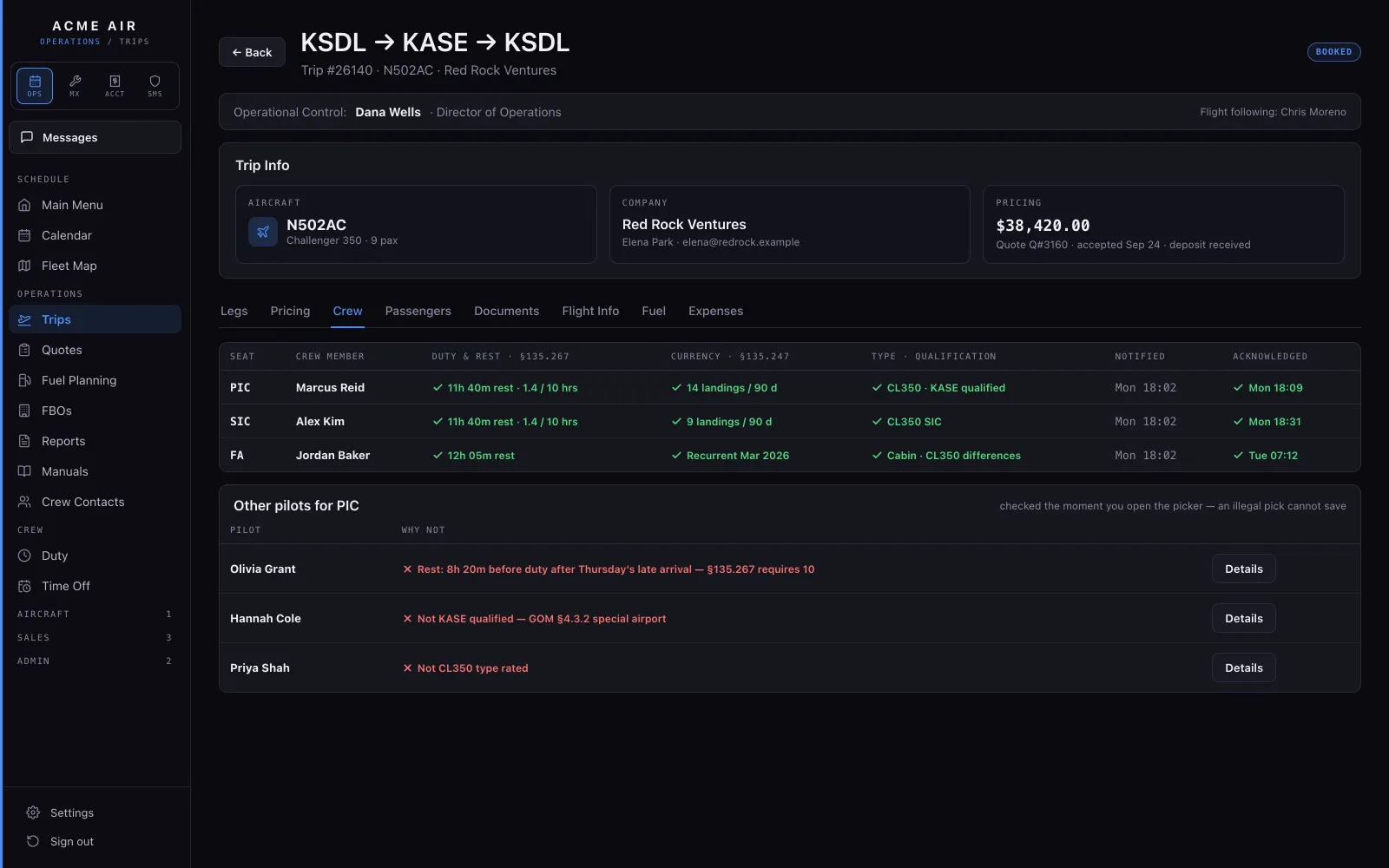
Task: Open Messages in the sidebar
Action: tap(95, 137)
